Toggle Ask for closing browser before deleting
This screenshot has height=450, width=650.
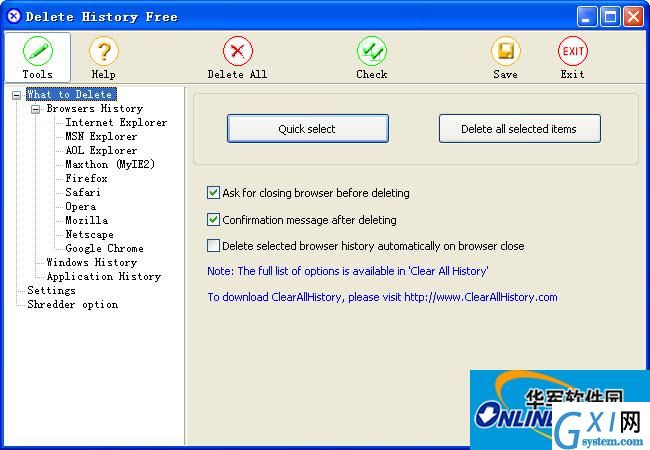pyautogui.click(x=213, y=193)
